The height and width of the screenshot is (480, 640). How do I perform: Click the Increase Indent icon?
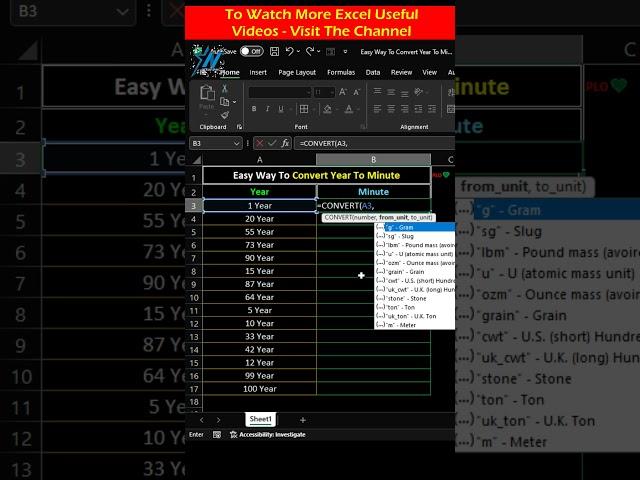(x=432, y=109)
